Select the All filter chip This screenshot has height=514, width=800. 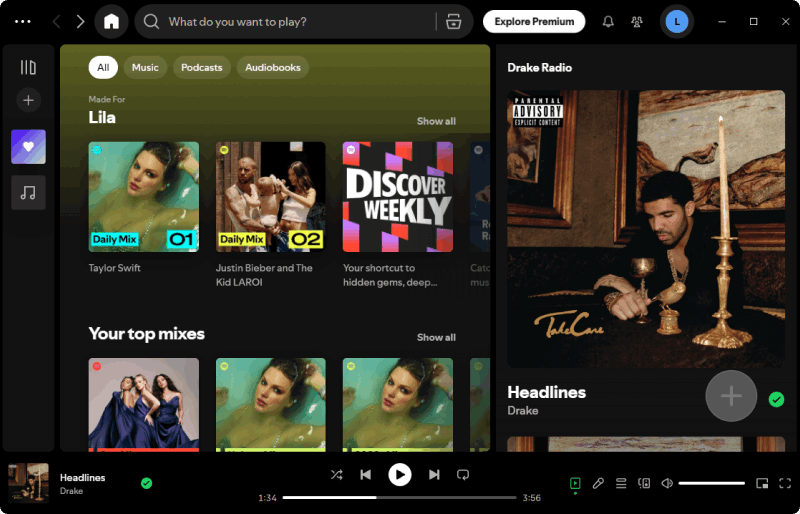103,67
